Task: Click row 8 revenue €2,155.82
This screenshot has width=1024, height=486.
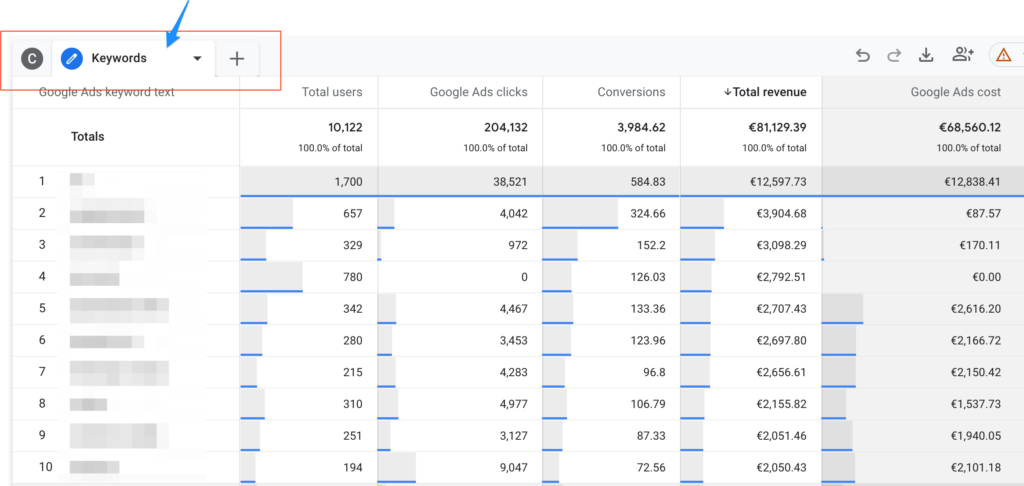Action: (x=780, y=404)
